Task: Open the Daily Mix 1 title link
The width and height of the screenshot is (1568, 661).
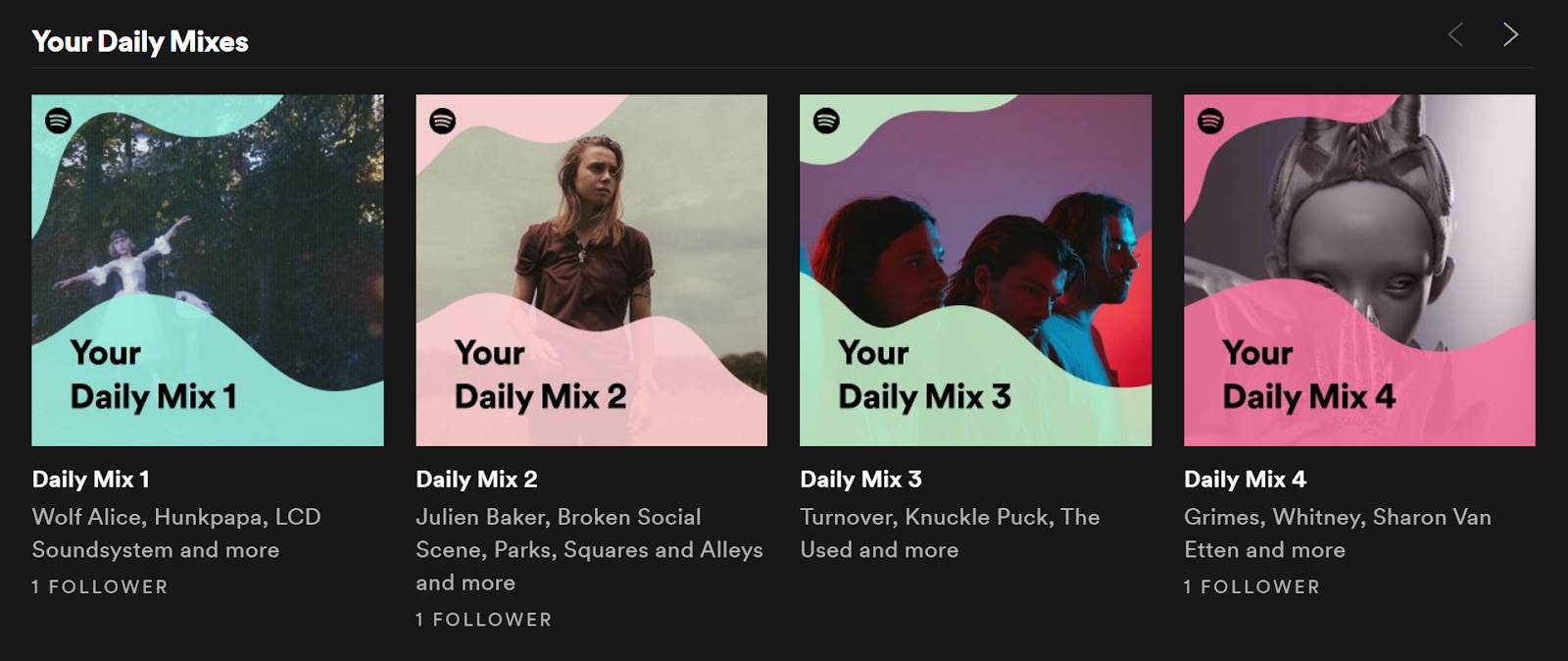Action: [91, 480]
